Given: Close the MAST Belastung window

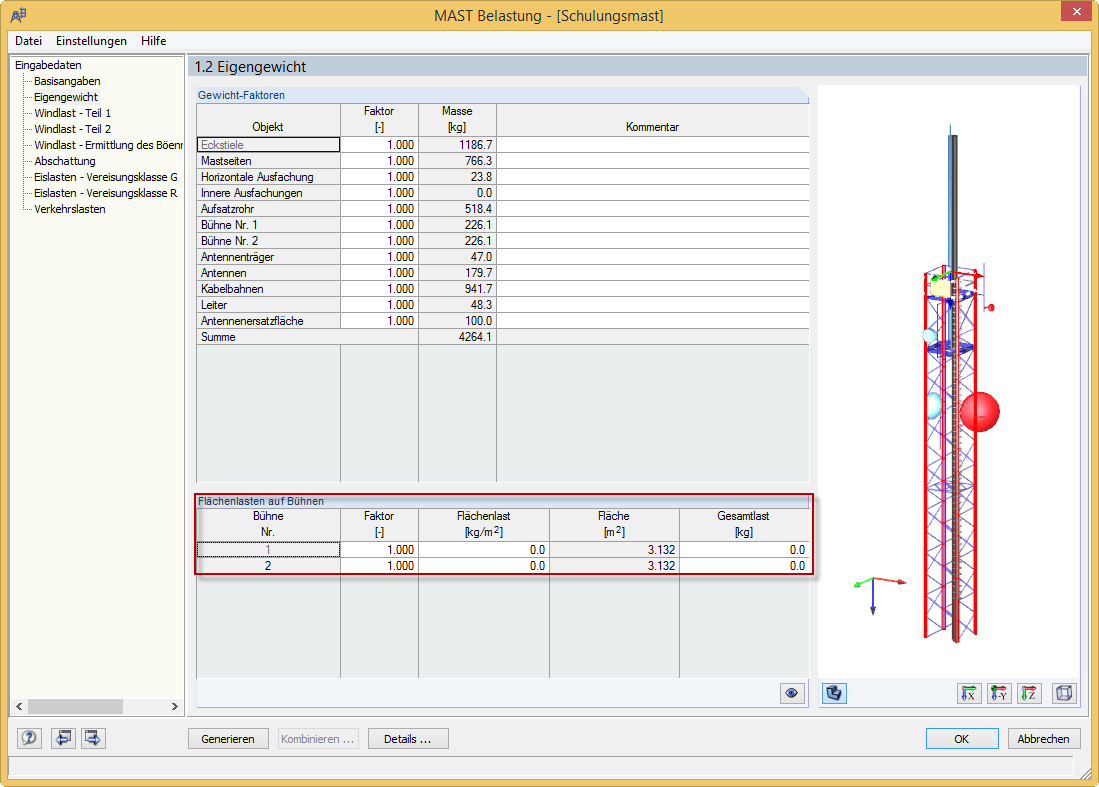Looking at the screenshot, I should [x=1076, y=11].
